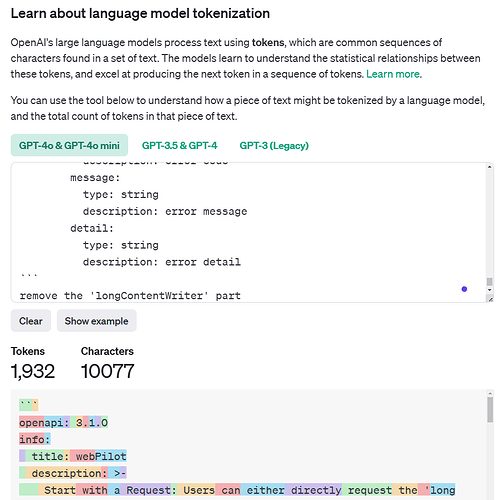
Task: Click inside the text input area
Action: click(x=248, y=232)
